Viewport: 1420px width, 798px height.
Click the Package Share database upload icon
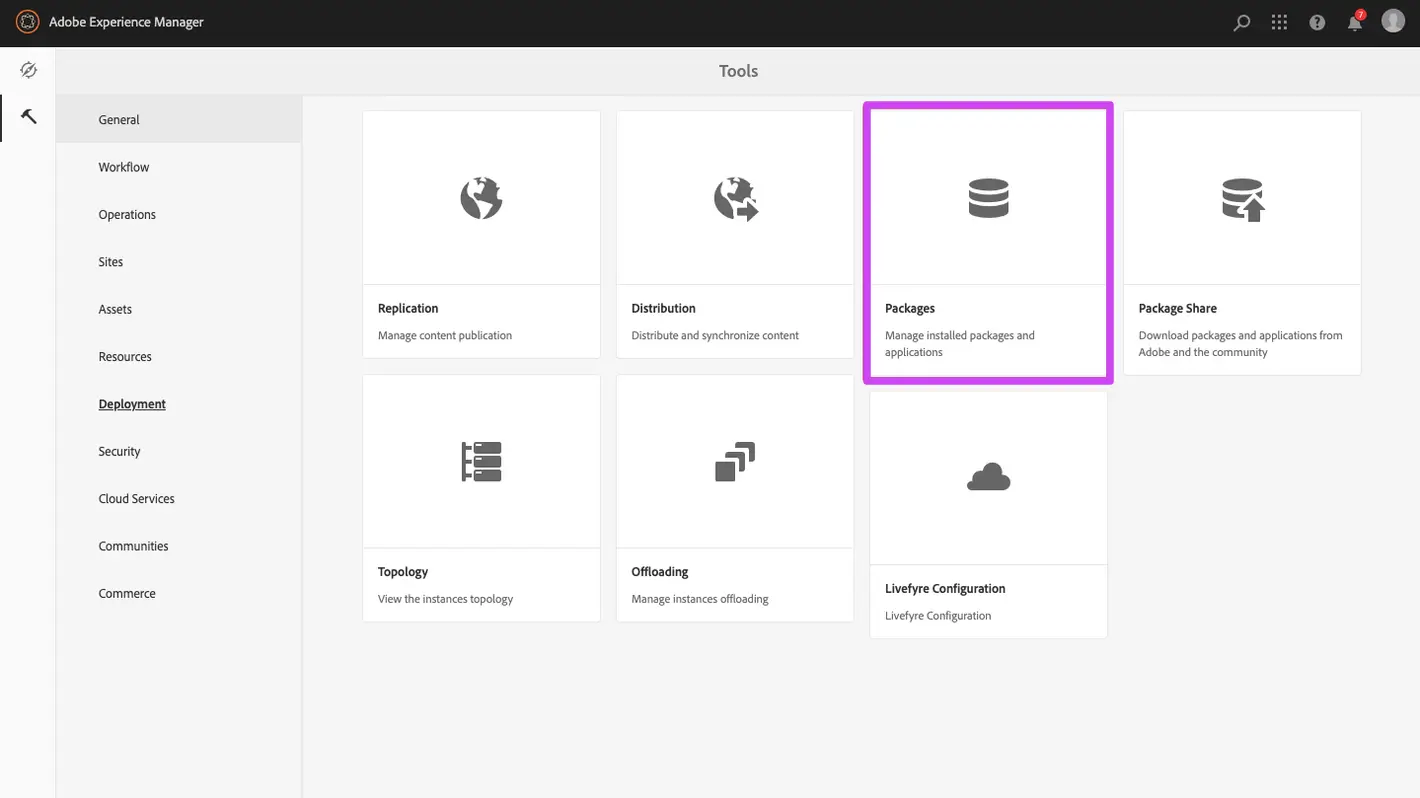click(x=1243, y=199)
